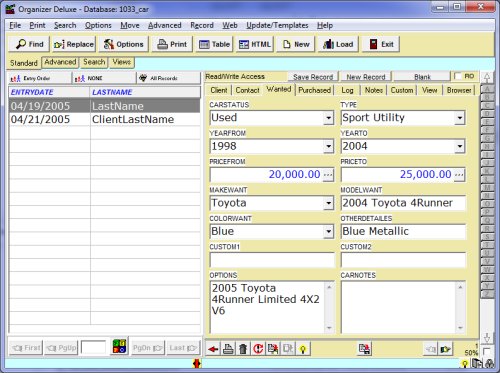The image size is (500, 373).
Task: Click the red left arrow icon
Action: (x=213, y=349)
